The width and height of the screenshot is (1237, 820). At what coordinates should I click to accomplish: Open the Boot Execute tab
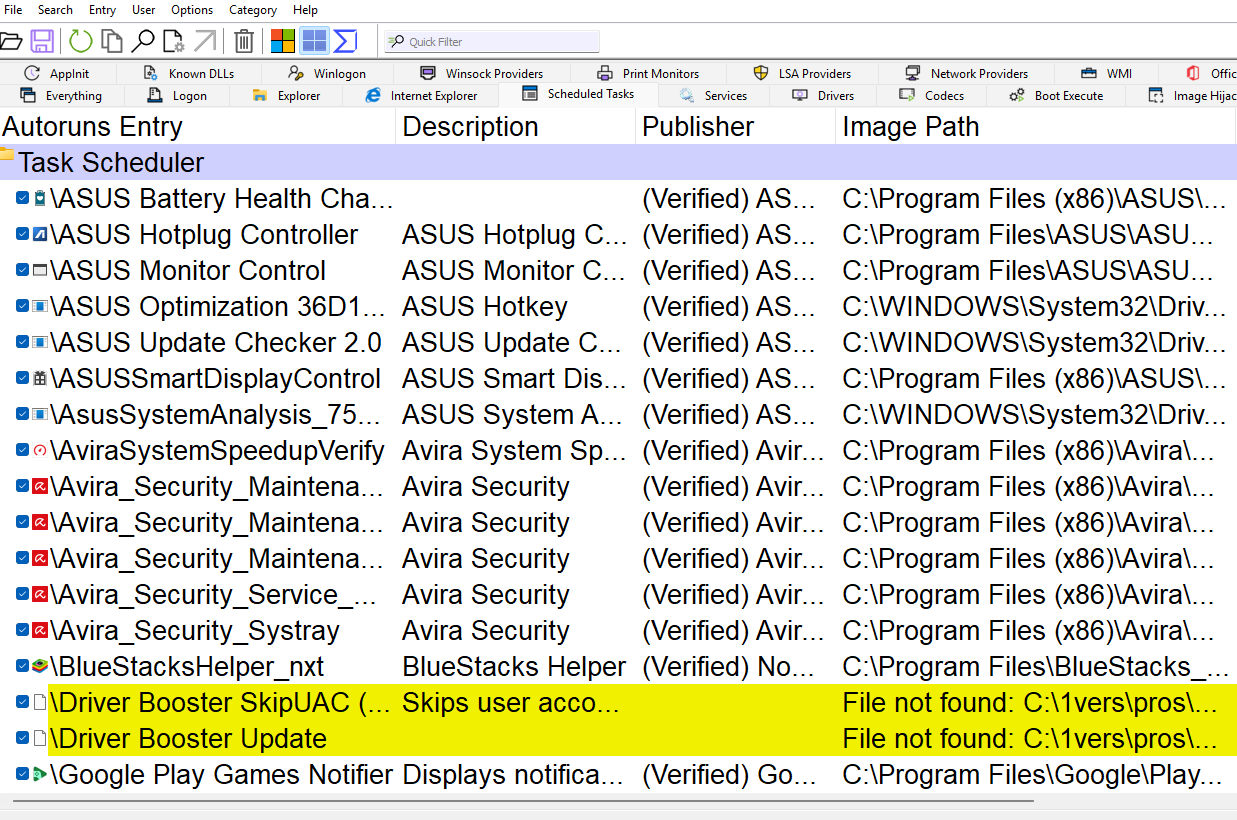point(1056,96)
